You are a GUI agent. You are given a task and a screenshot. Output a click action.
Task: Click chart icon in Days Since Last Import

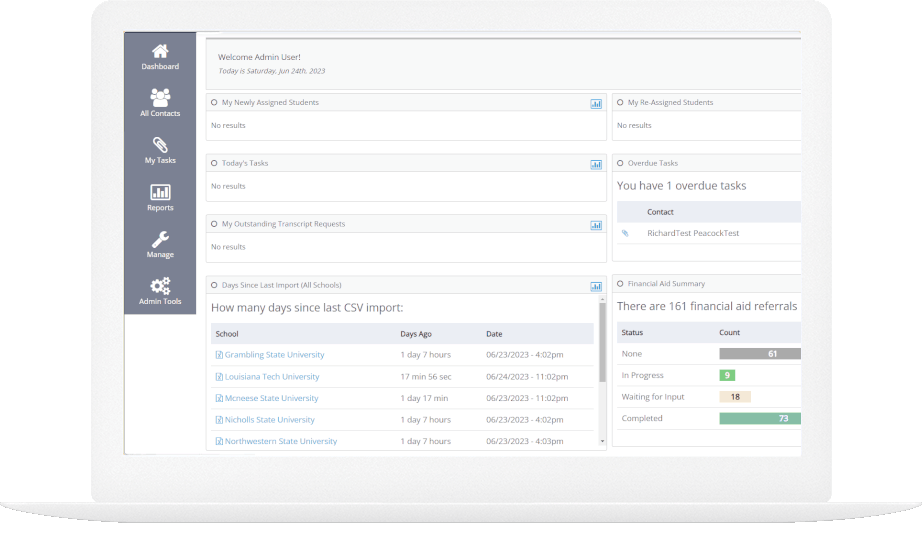click(x=596, y=286)
